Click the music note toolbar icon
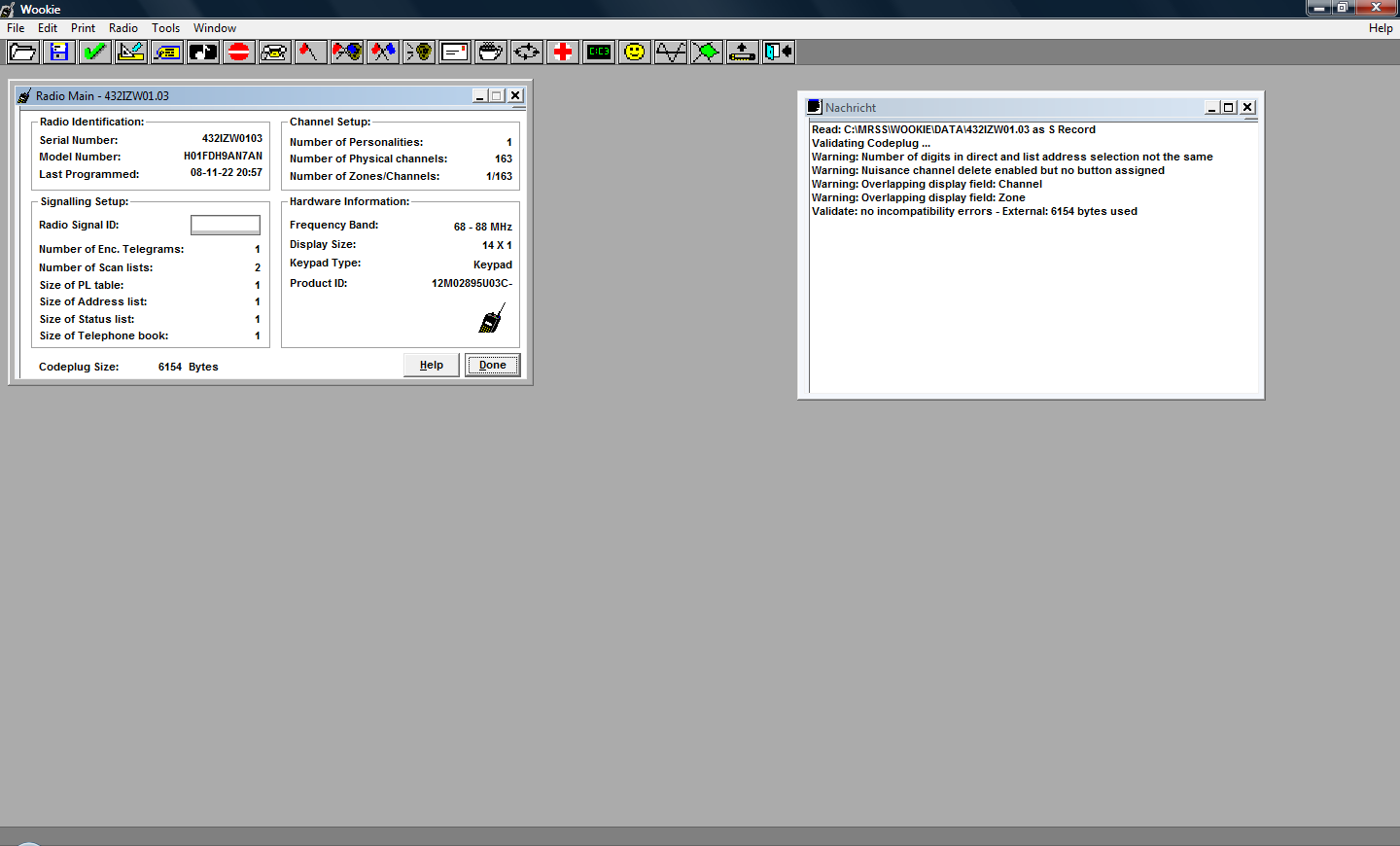Screen dimensions: 1400x846 click(203, 52)
